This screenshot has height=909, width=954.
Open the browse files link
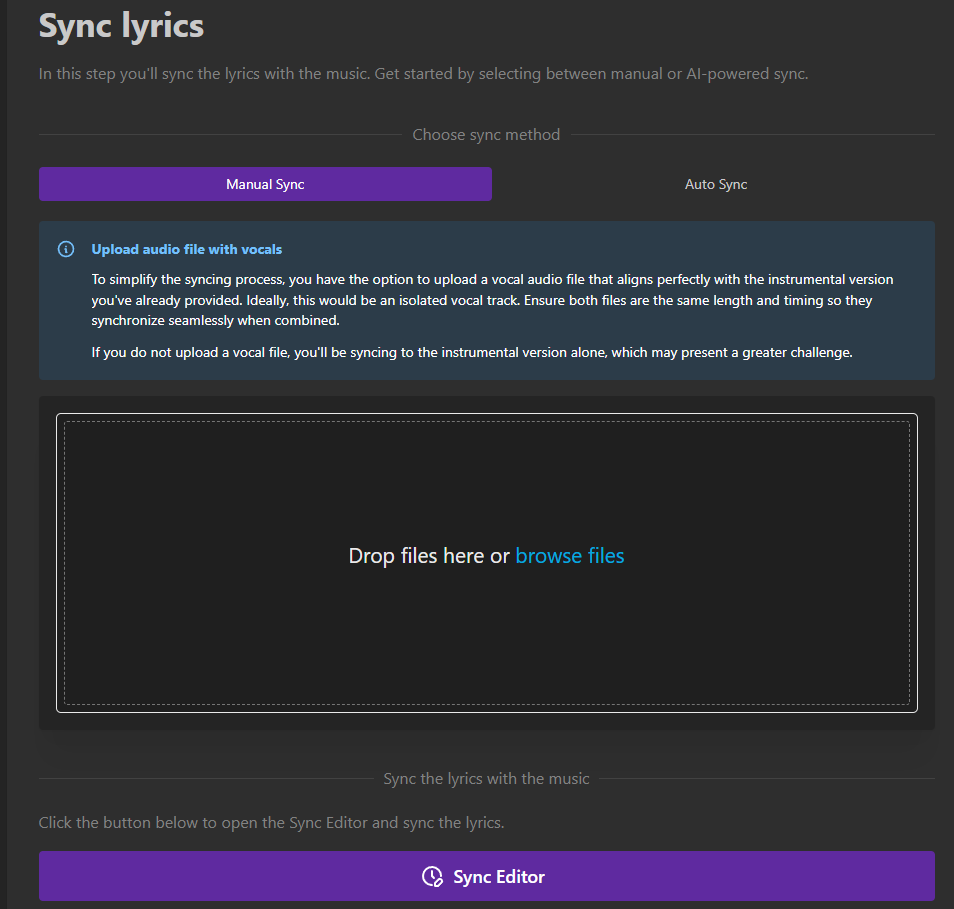pyautogui.click(x=569, y=556)
